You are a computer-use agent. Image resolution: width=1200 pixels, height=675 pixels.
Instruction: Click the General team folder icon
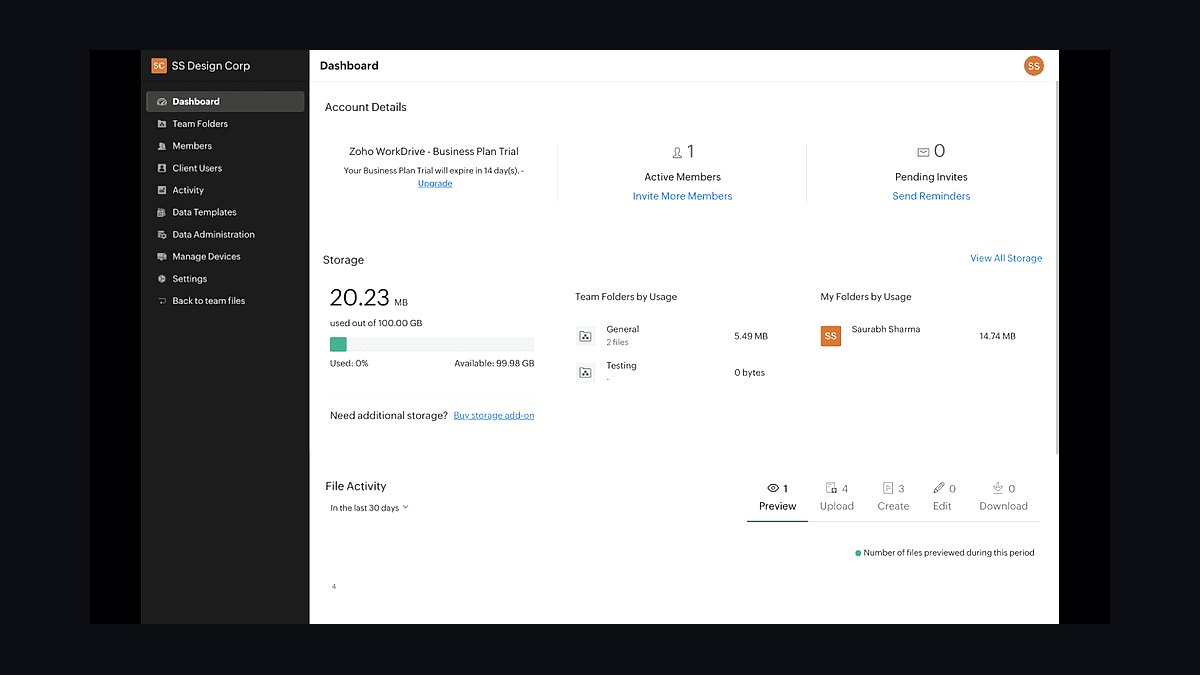point(586,336)
